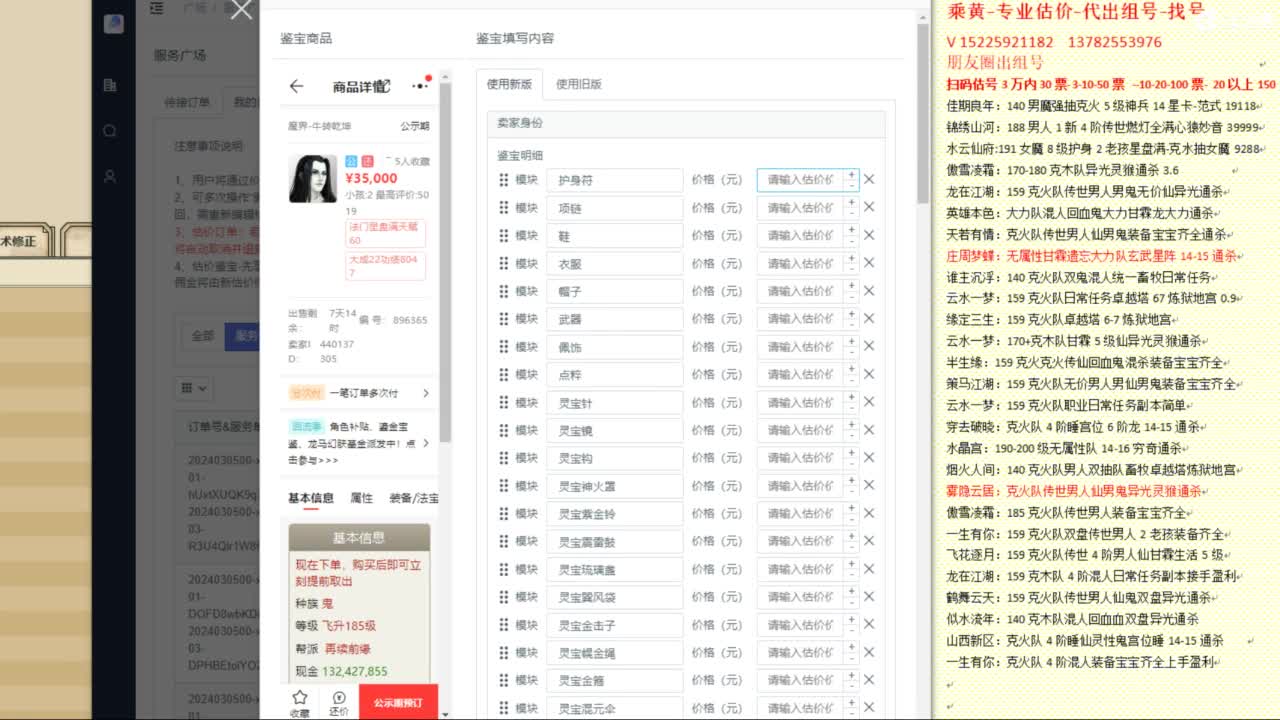1280x720 pixels.
Task: Delete the 灵宝金箍 row with its X
Action: [869, 680]
